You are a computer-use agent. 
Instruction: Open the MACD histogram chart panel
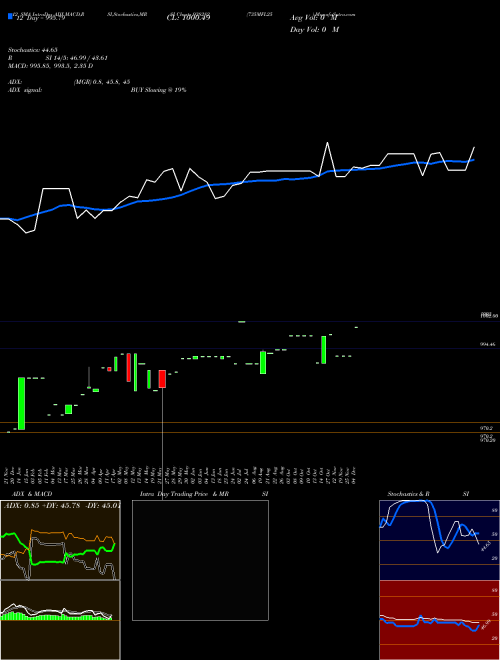click(x=60, y=620)
